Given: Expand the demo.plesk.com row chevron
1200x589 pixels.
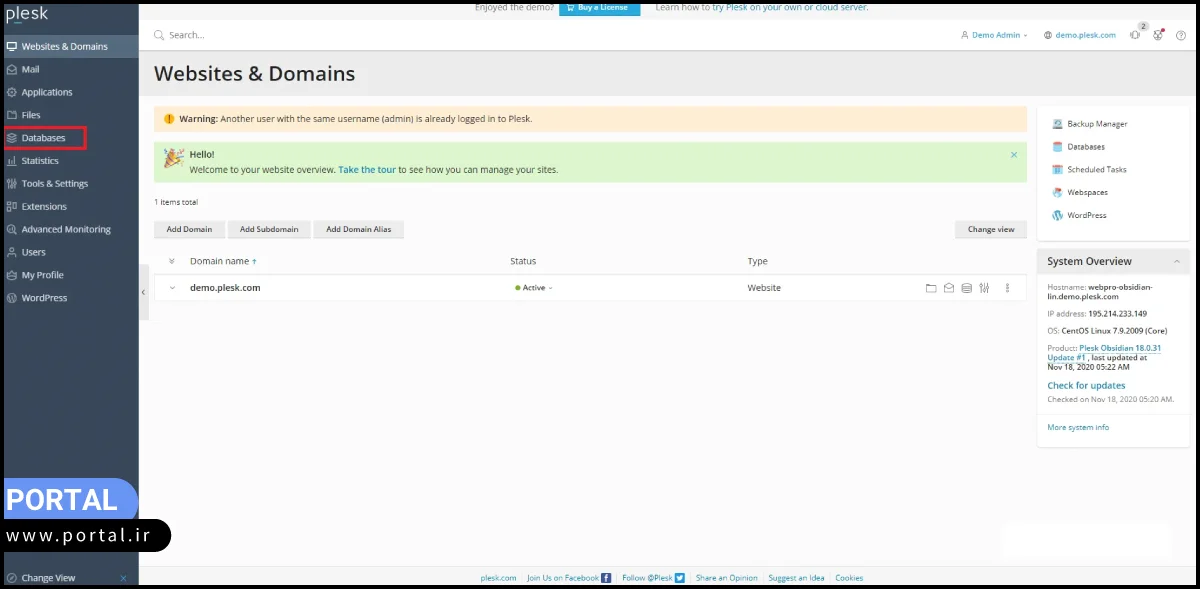Looking at the screenshot, I should point(172,288).
